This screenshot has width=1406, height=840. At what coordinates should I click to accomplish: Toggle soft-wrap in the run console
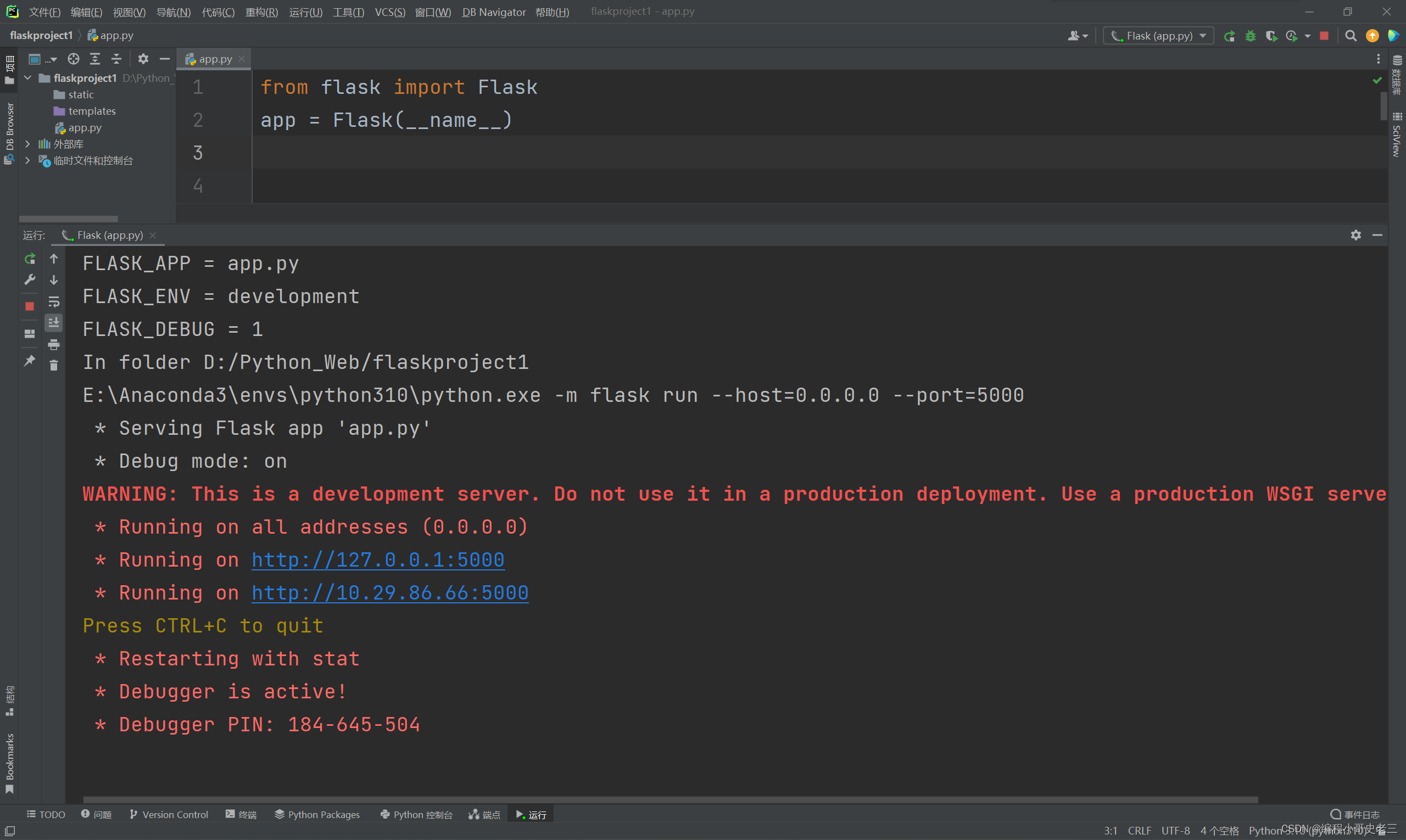(54, 302)
